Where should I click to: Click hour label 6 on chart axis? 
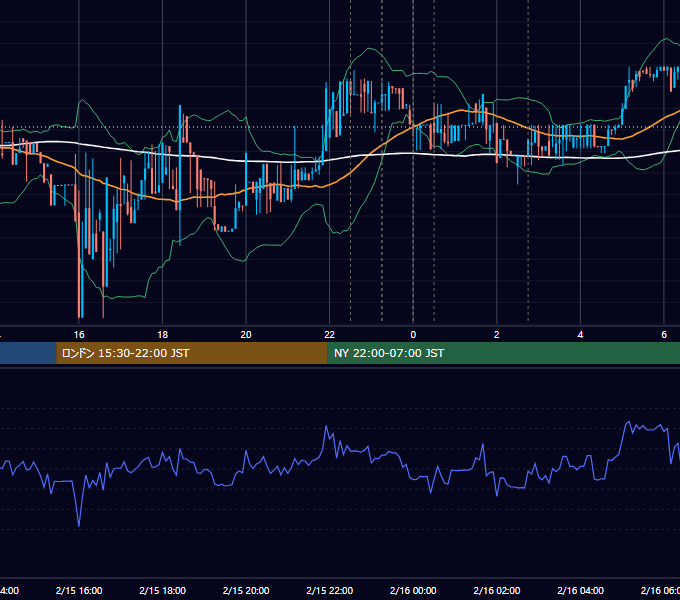tap(664, 334)
